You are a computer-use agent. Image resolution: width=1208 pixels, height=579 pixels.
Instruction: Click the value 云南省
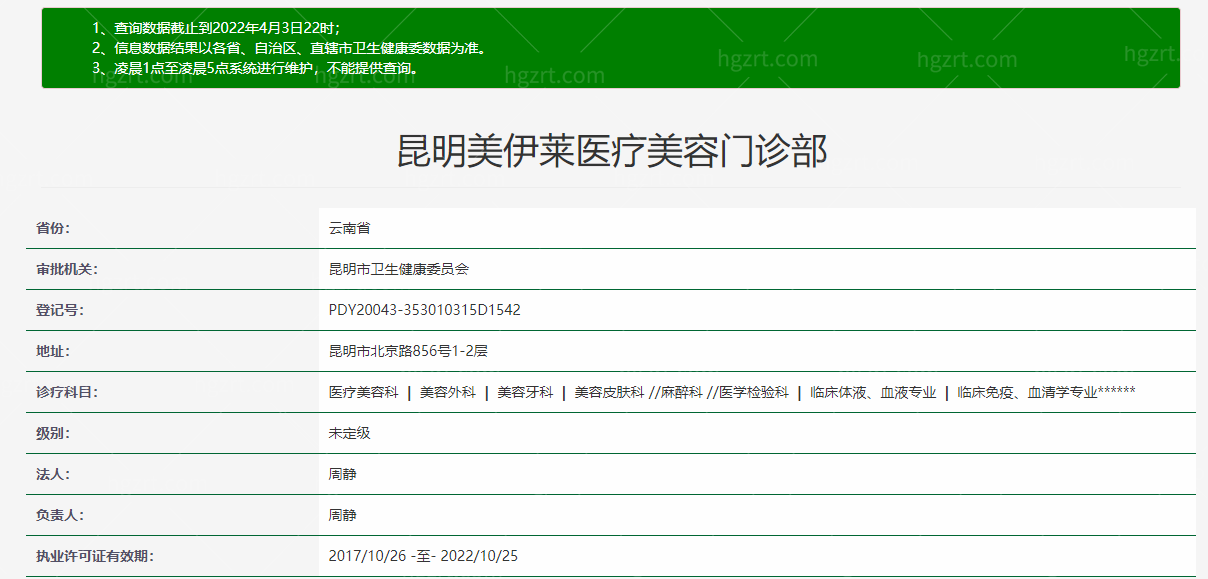350,228
